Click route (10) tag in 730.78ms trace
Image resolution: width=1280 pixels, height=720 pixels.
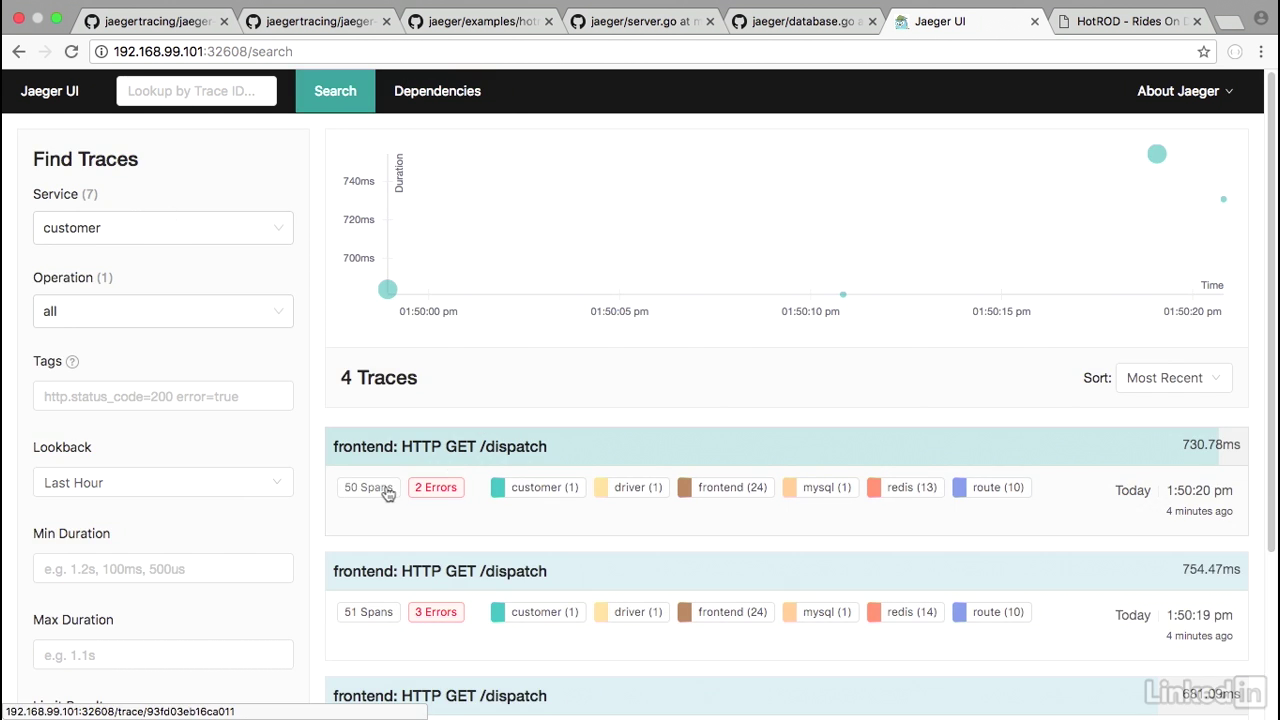(990, 488)
